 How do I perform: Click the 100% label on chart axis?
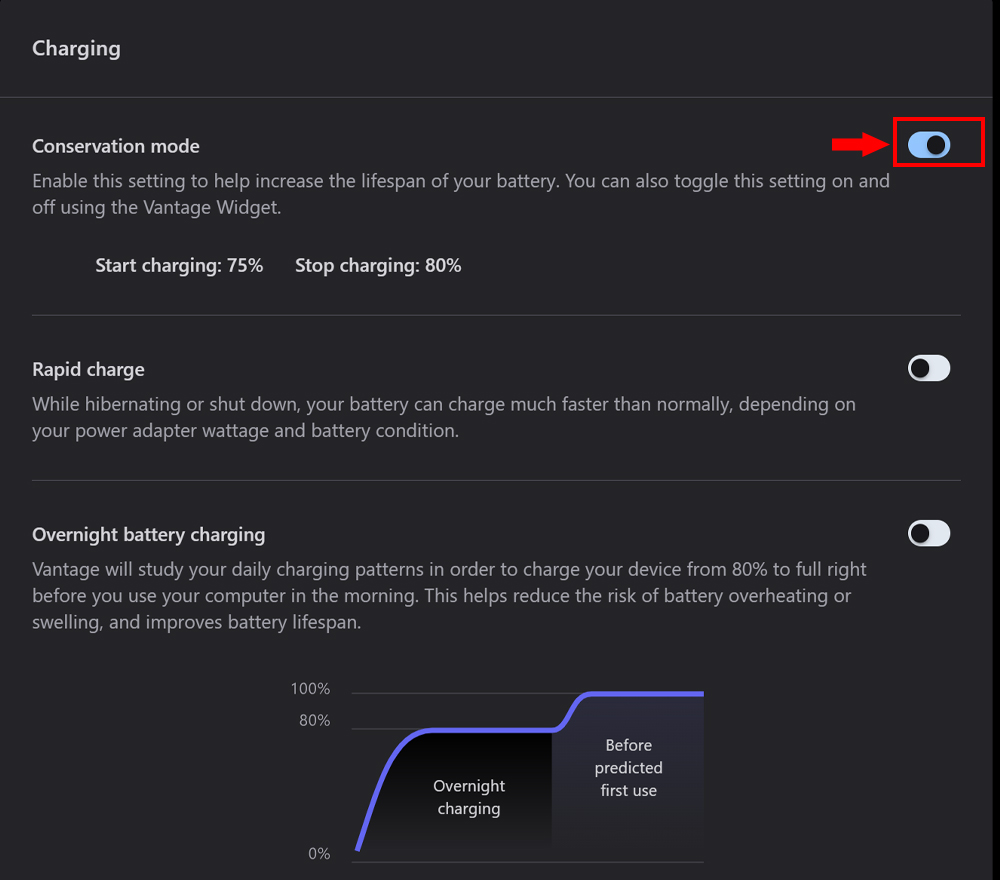point(310,689)
